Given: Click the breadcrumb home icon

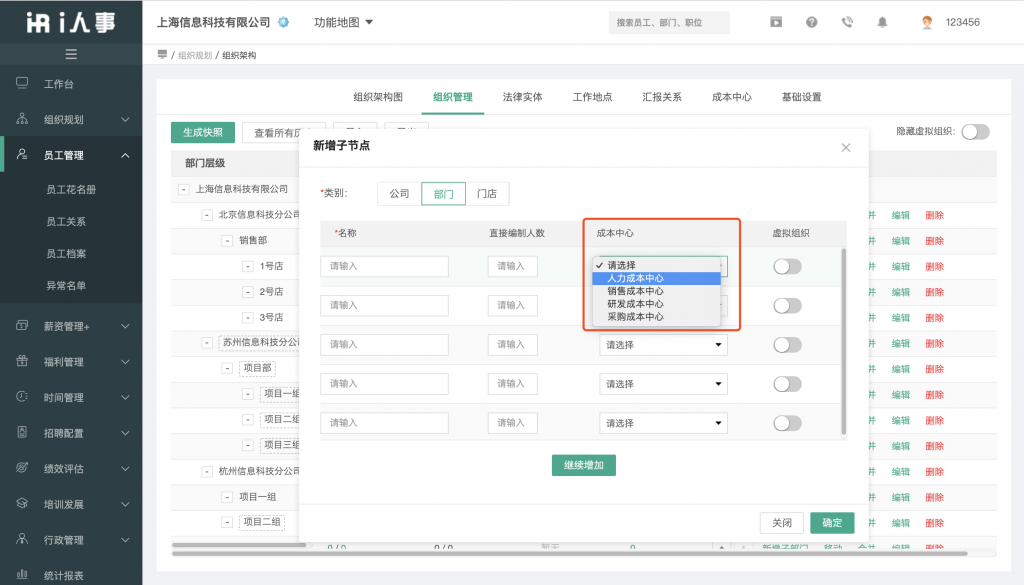Looking at the screenshot, I should click(x=162, y=55).
